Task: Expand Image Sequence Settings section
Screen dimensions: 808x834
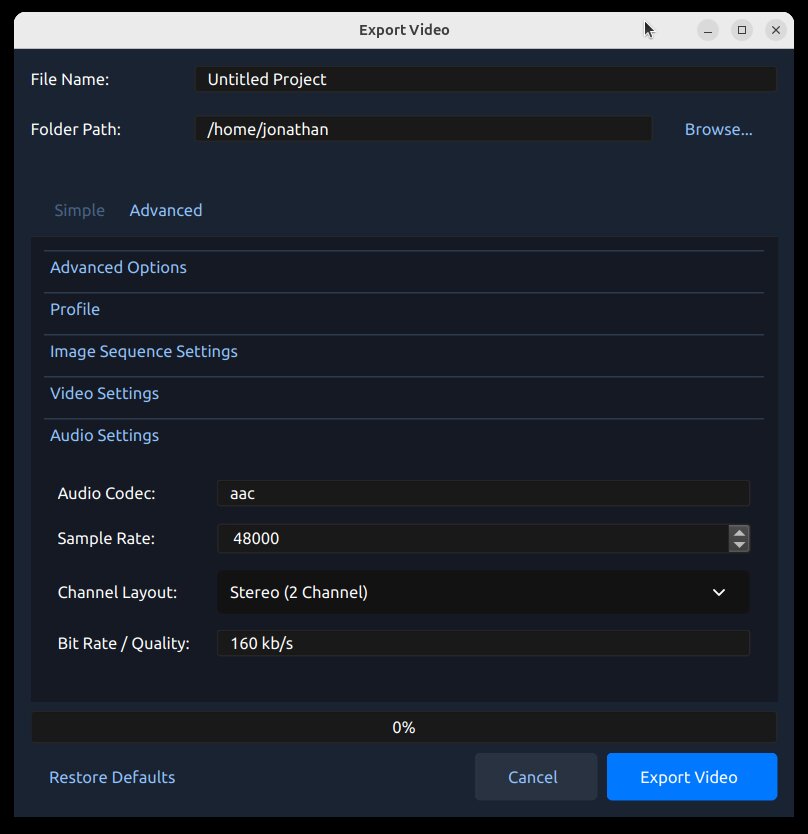Action: (144, 352)
